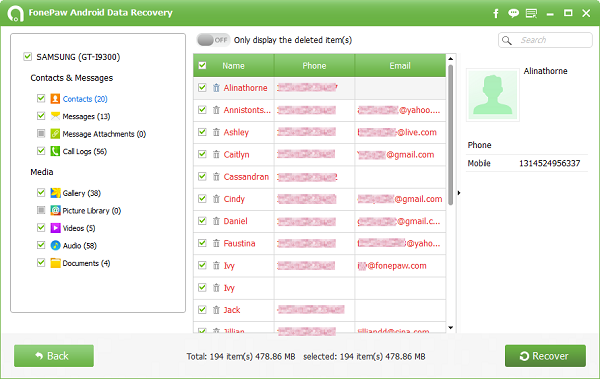Uncheck the Gallery (38) checkbox

[x=41, y=193]
